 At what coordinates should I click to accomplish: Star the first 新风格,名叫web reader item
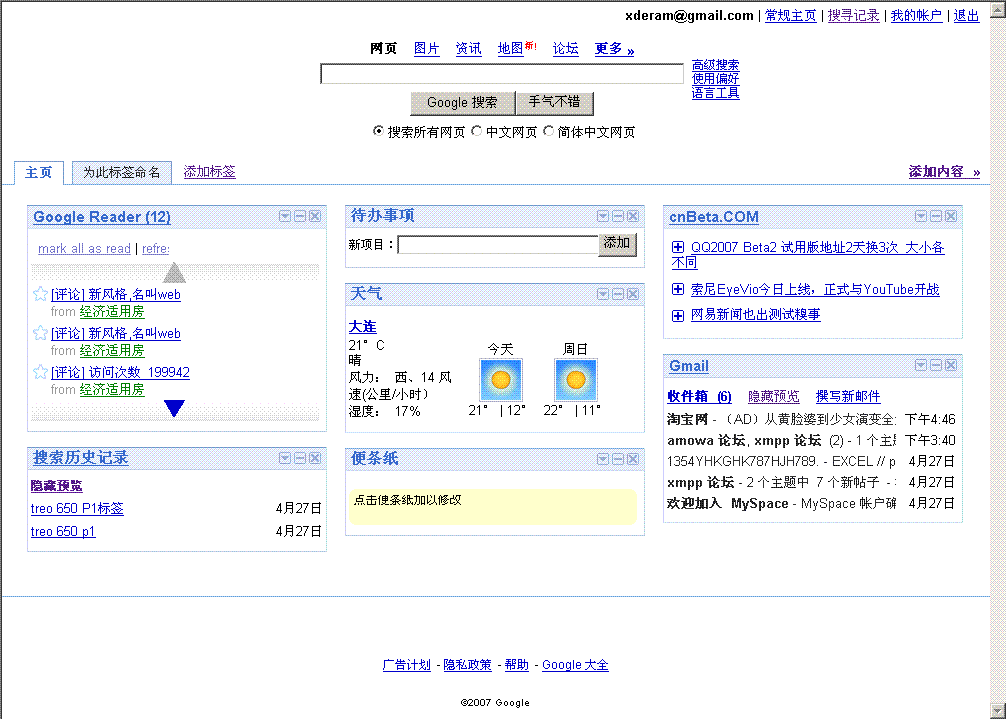coord(40,294)
